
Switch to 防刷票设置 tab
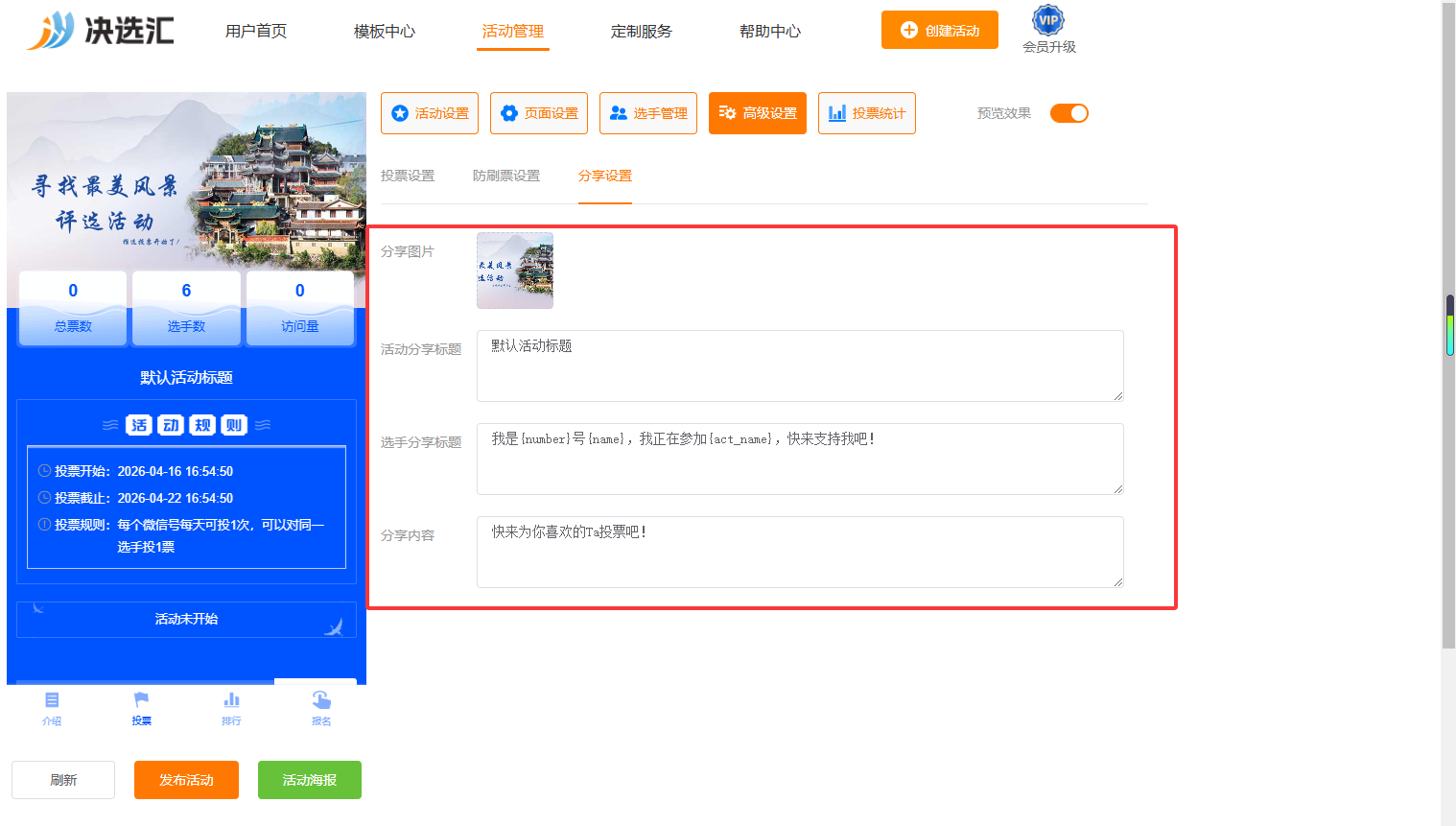pos(506,176)
